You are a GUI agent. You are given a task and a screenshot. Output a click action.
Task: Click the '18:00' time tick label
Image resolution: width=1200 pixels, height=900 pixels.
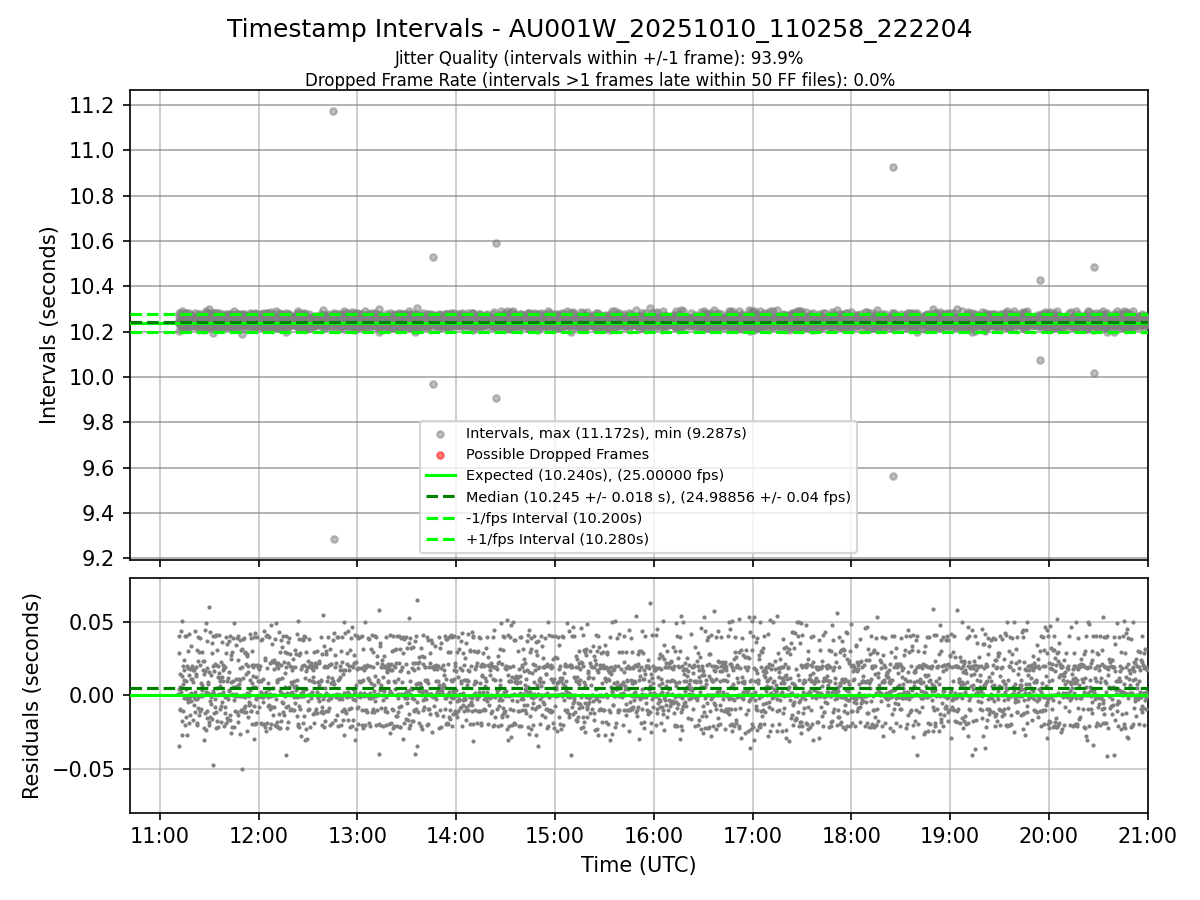(x=851, y=834)
